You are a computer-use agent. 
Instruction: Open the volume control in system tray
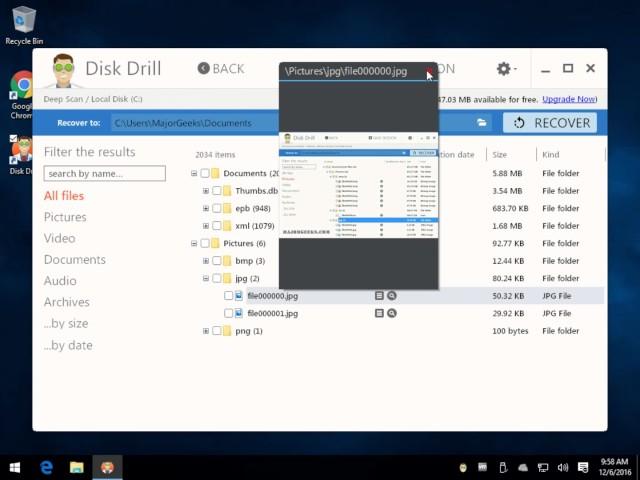563,467
